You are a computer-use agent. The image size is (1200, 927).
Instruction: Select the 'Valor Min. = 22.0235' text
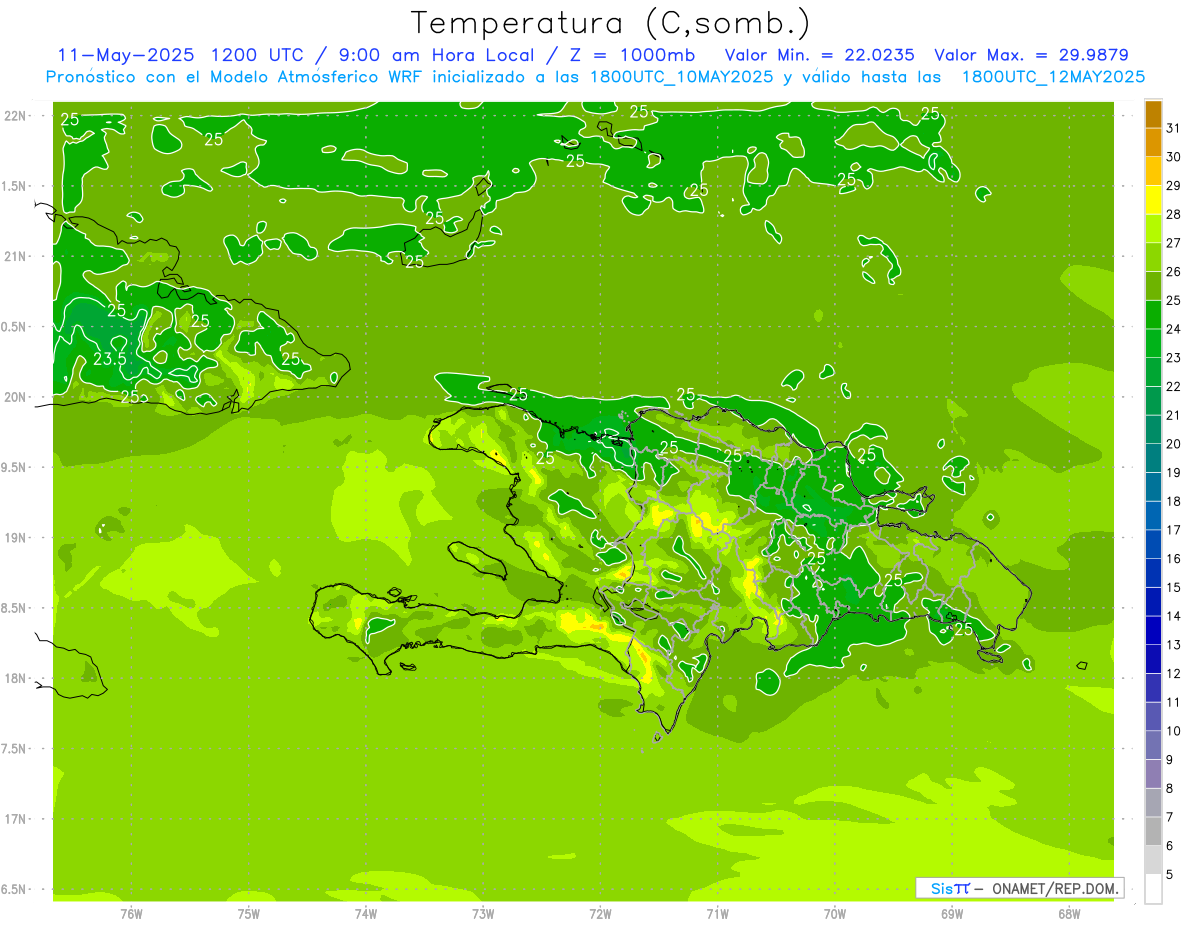(819, 55)
